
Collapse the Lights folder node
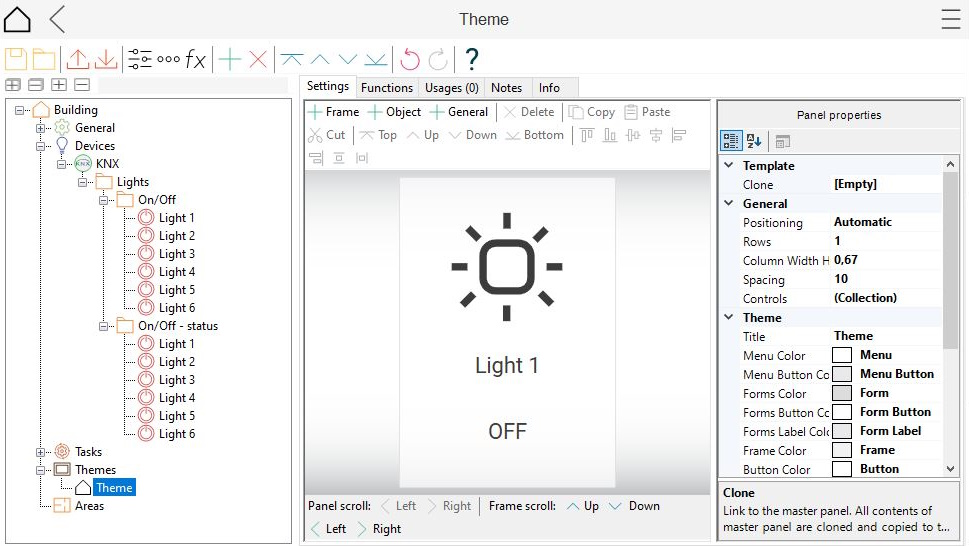click(82, 182)
